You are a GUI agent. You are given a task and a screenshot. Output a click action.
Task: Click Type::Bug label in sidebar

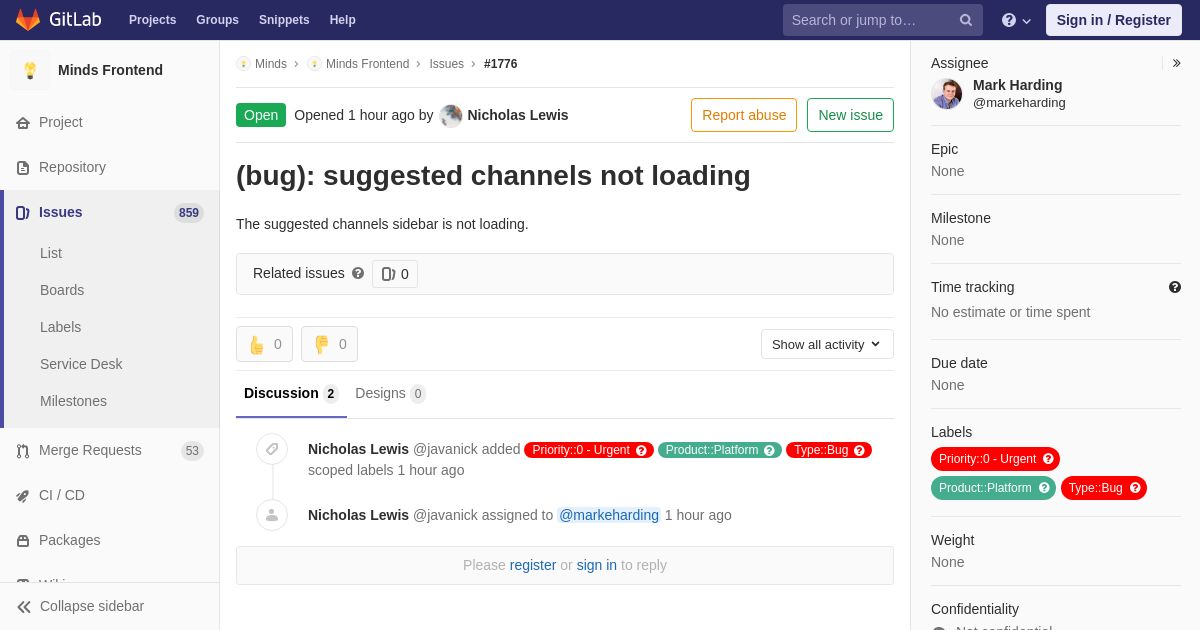1104,488
